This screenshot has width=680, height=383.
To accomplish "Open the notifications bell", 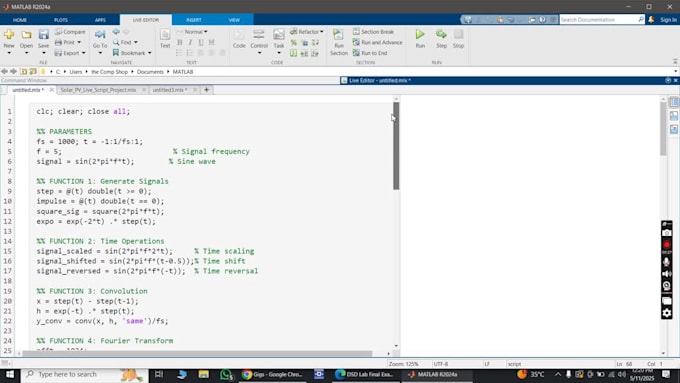I will point(651,20).
